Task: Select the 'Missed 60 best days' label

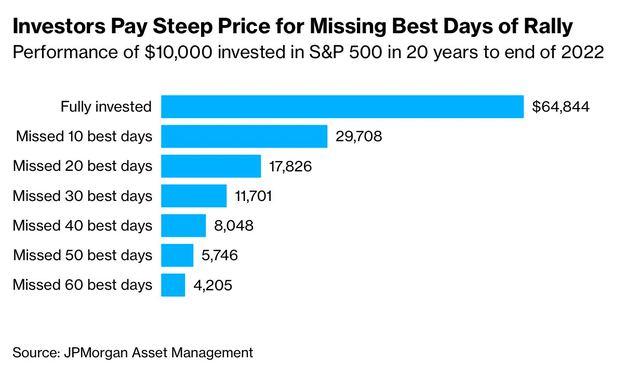Action: (x=82, y=285)
